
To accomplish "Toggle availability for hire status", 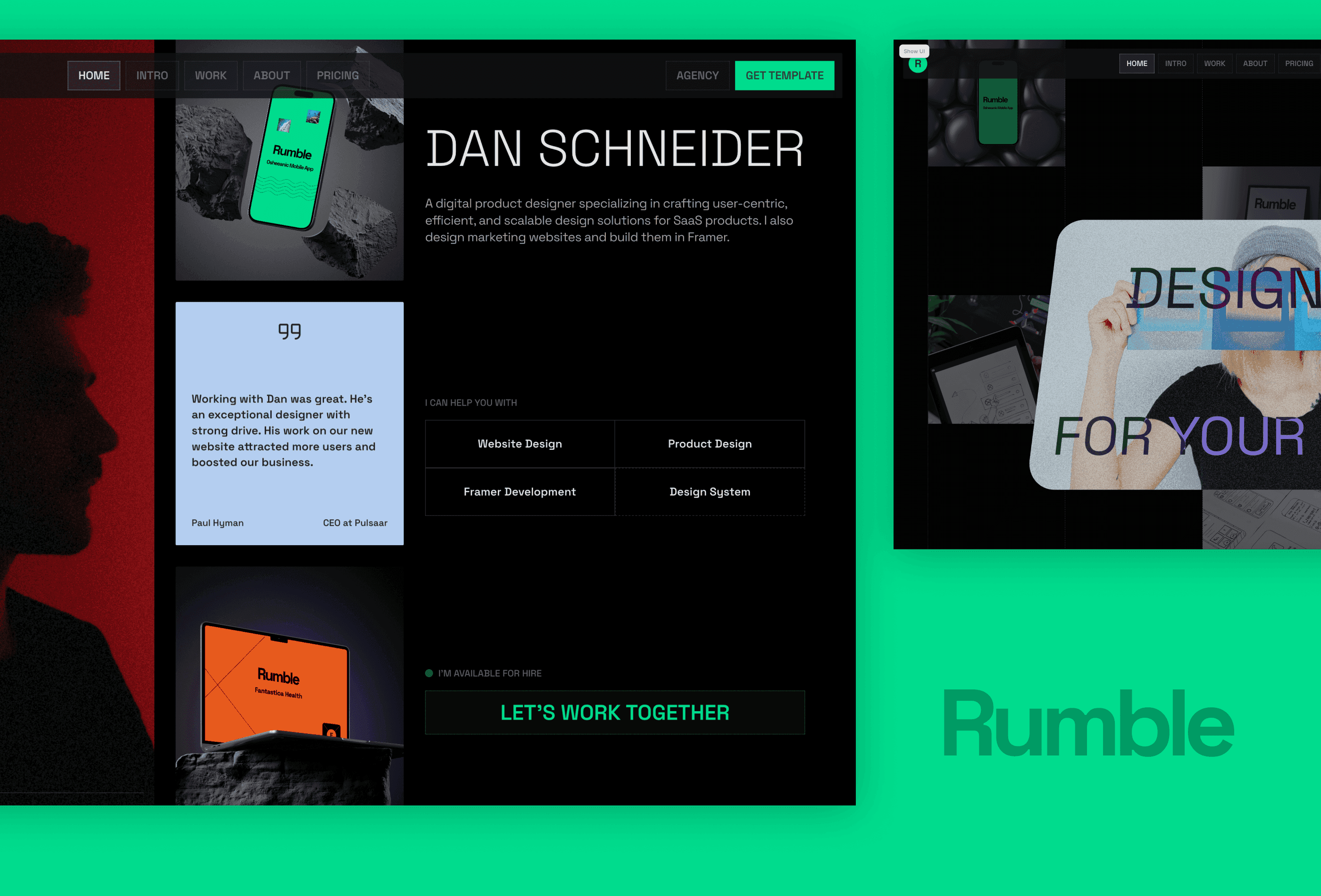I will click(x=429, y=674).
